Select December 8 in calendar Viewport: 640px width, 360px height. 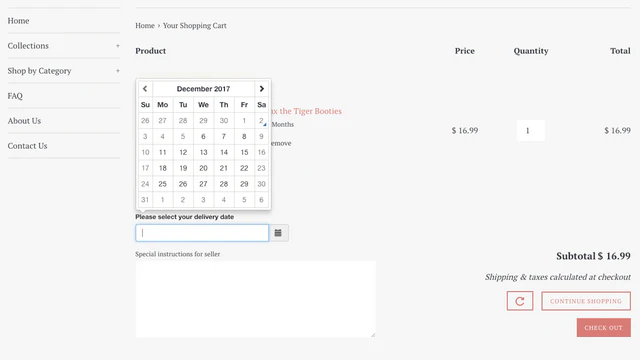coord(244,136)
